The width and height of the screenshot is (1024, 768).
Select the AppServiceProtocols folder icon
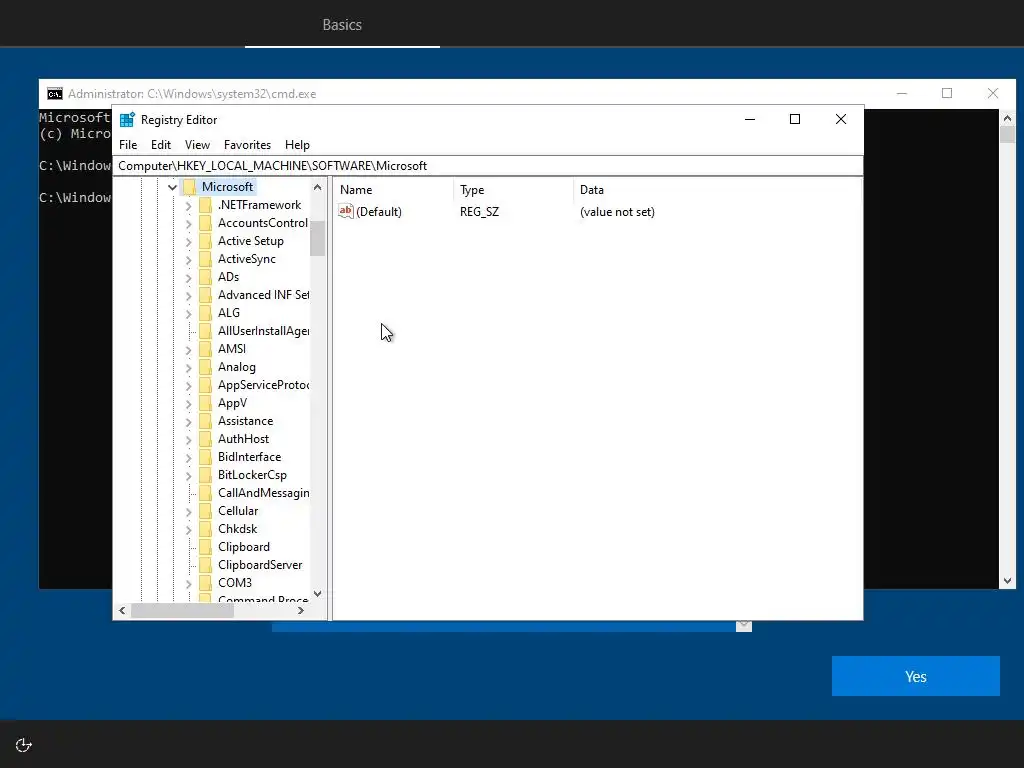205,385
